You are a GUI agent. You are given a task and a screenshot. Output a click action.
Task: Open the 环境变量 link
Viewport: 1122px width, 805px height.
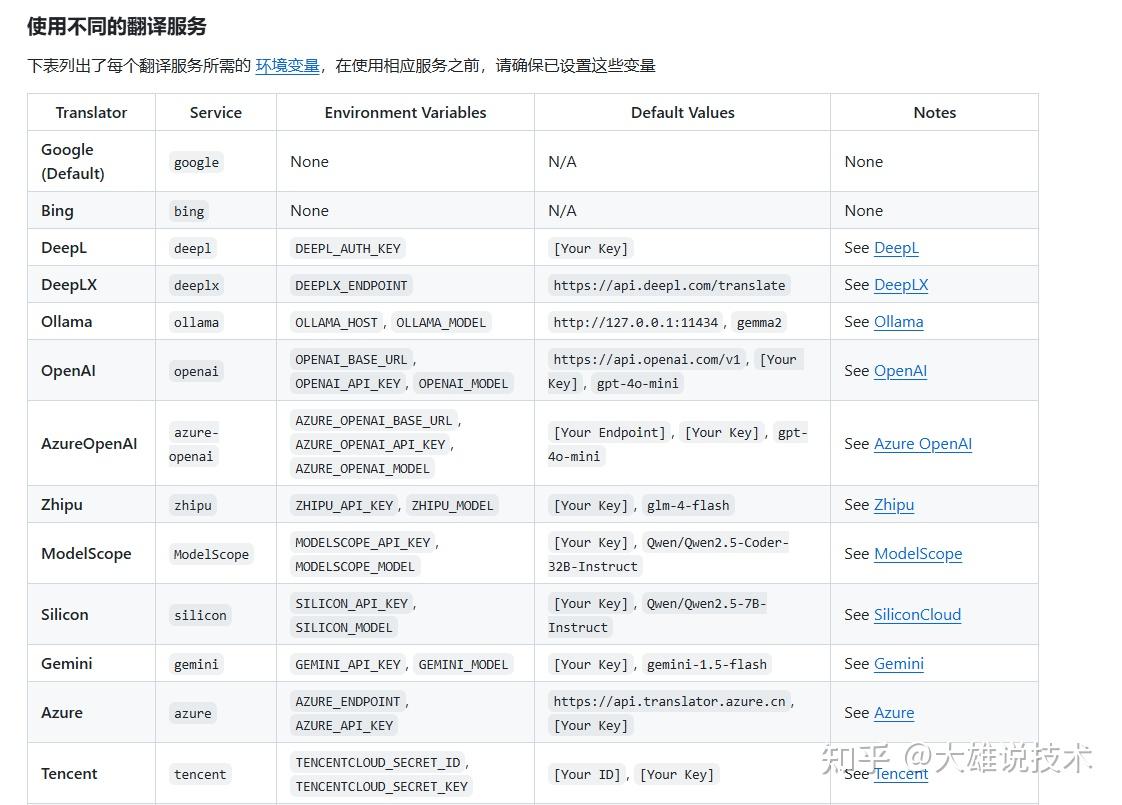(287, 66)
